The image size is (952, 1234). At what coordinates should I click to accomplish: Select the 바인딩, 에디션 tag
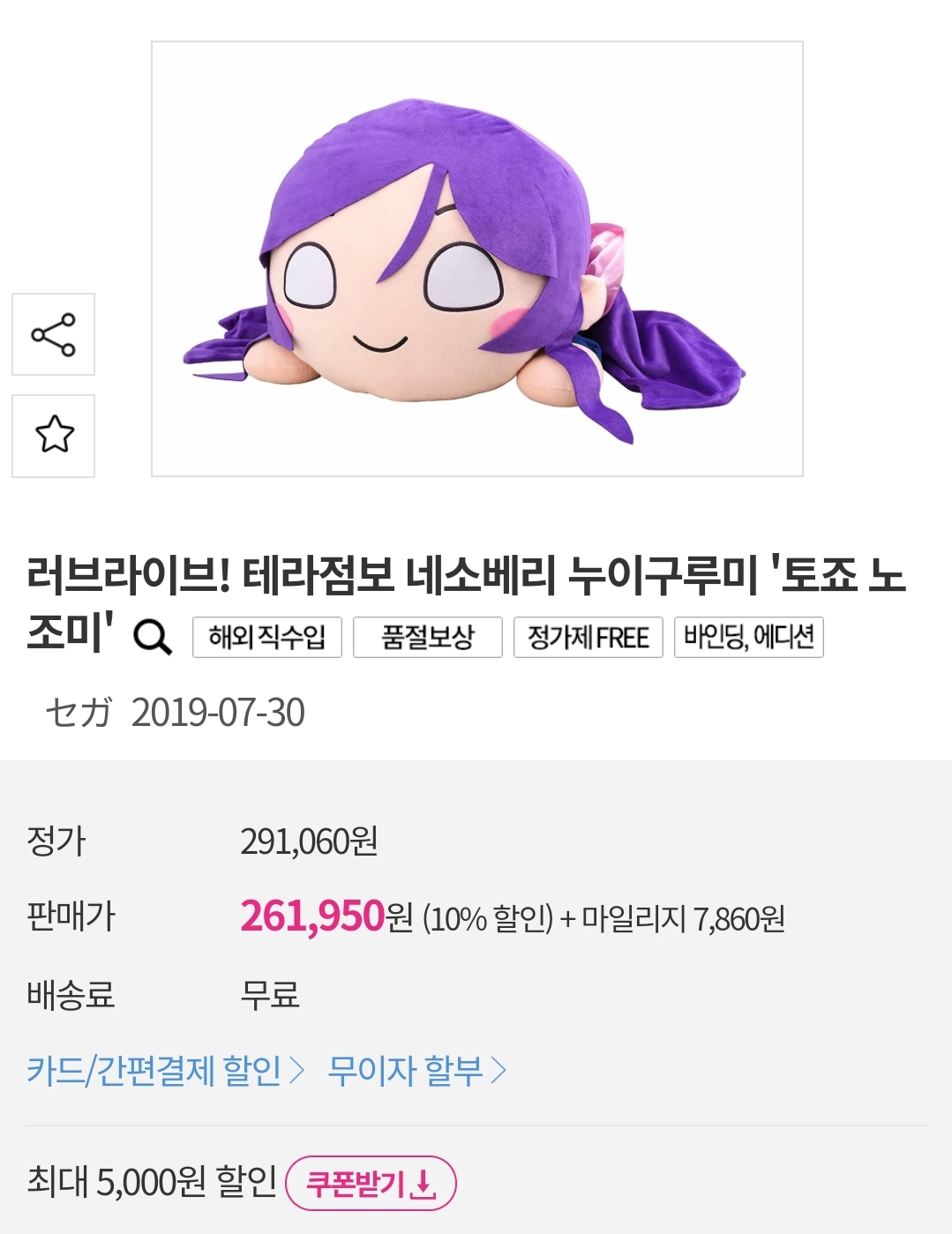[749, 637]
